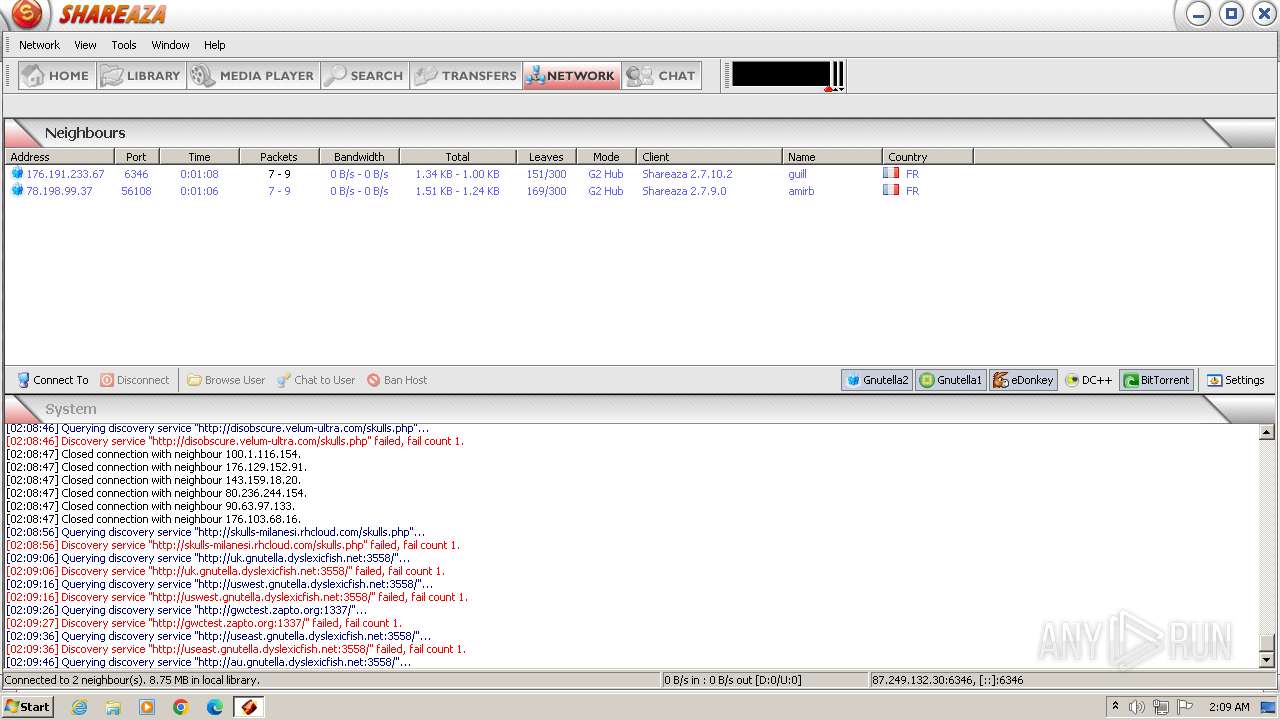Switch to the Library tab

point(142,76)
